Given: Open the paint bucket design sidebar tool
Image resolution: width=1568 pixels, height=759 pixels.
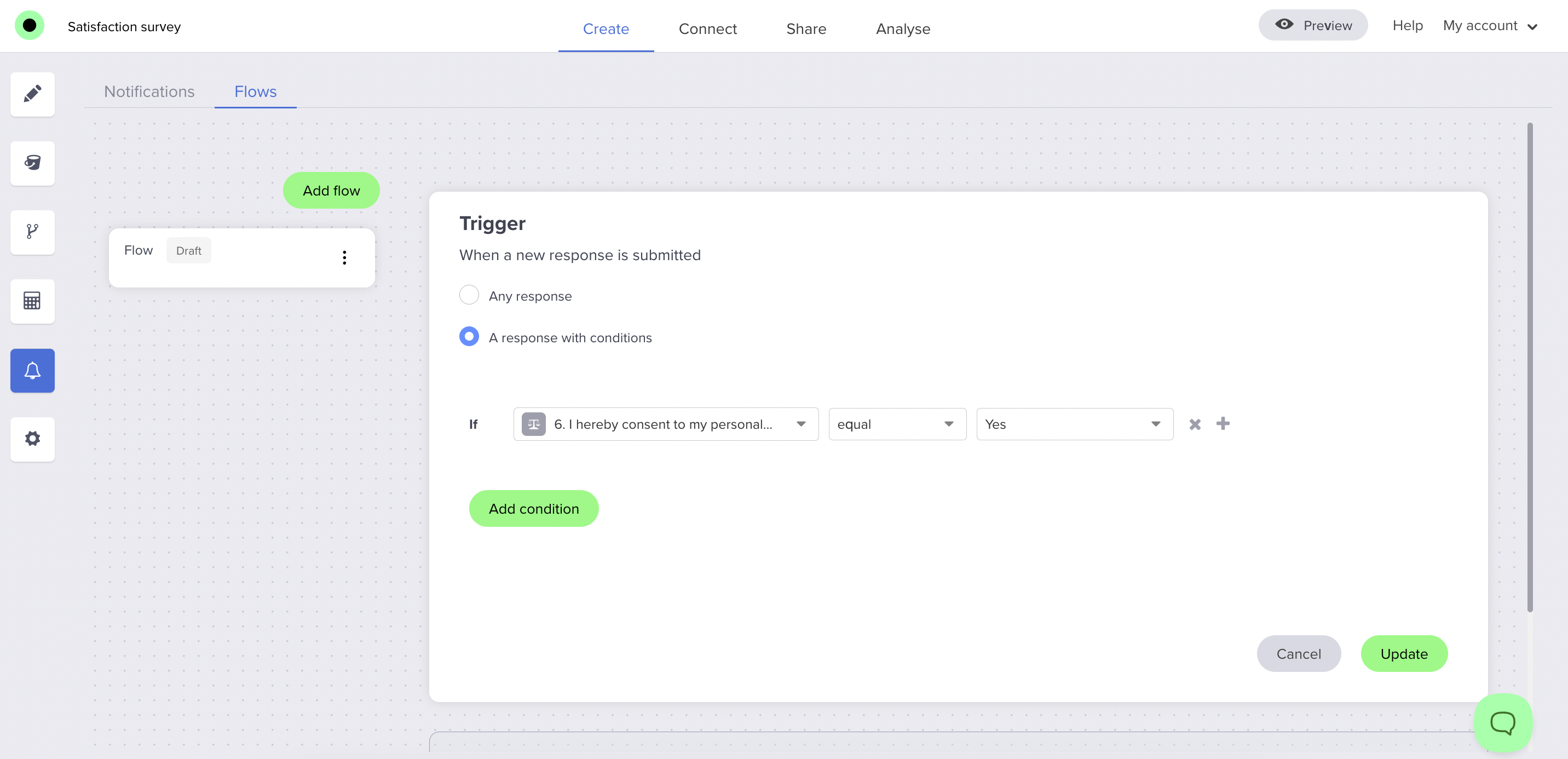Looking at the screenshot, I should (32, 163).
